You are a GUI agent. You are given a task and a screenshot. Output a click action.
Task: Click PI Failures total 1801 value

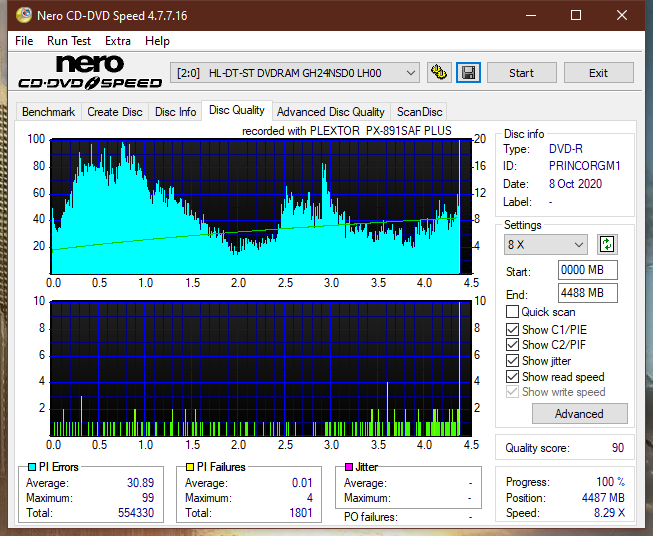click(301, 513)
